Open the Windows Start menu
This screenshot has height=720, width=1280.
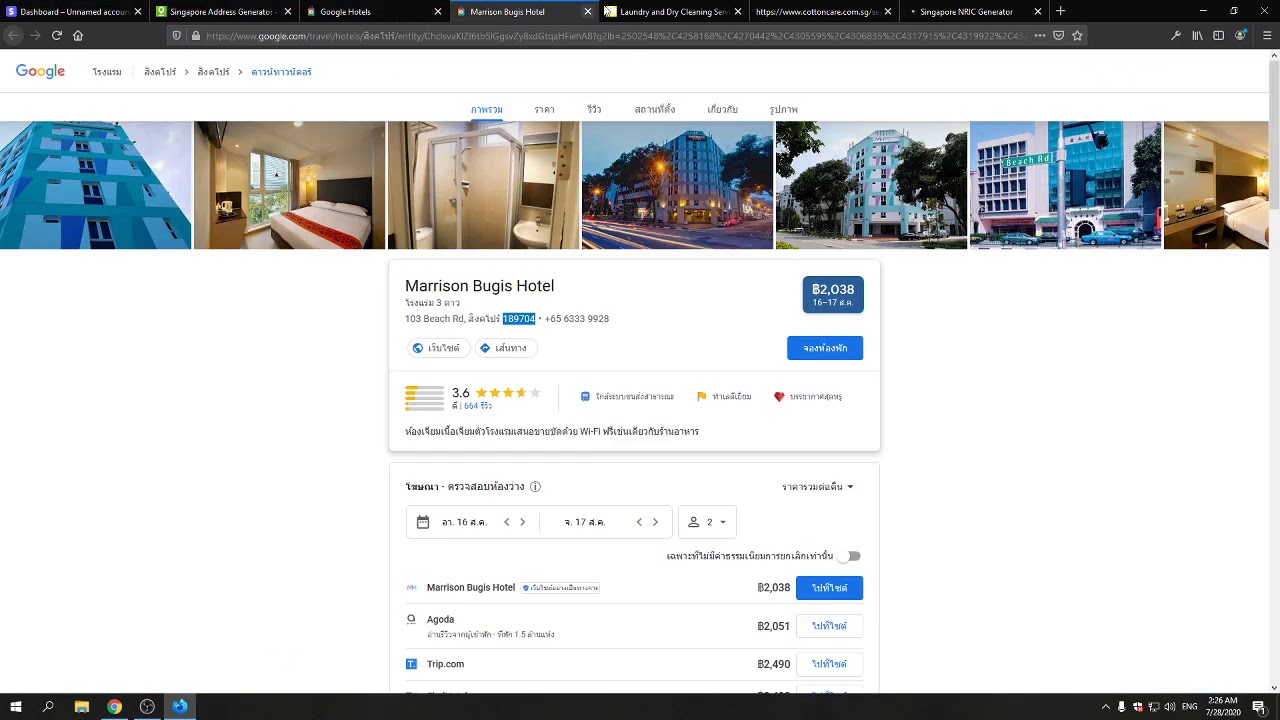(x=16, y=706)
